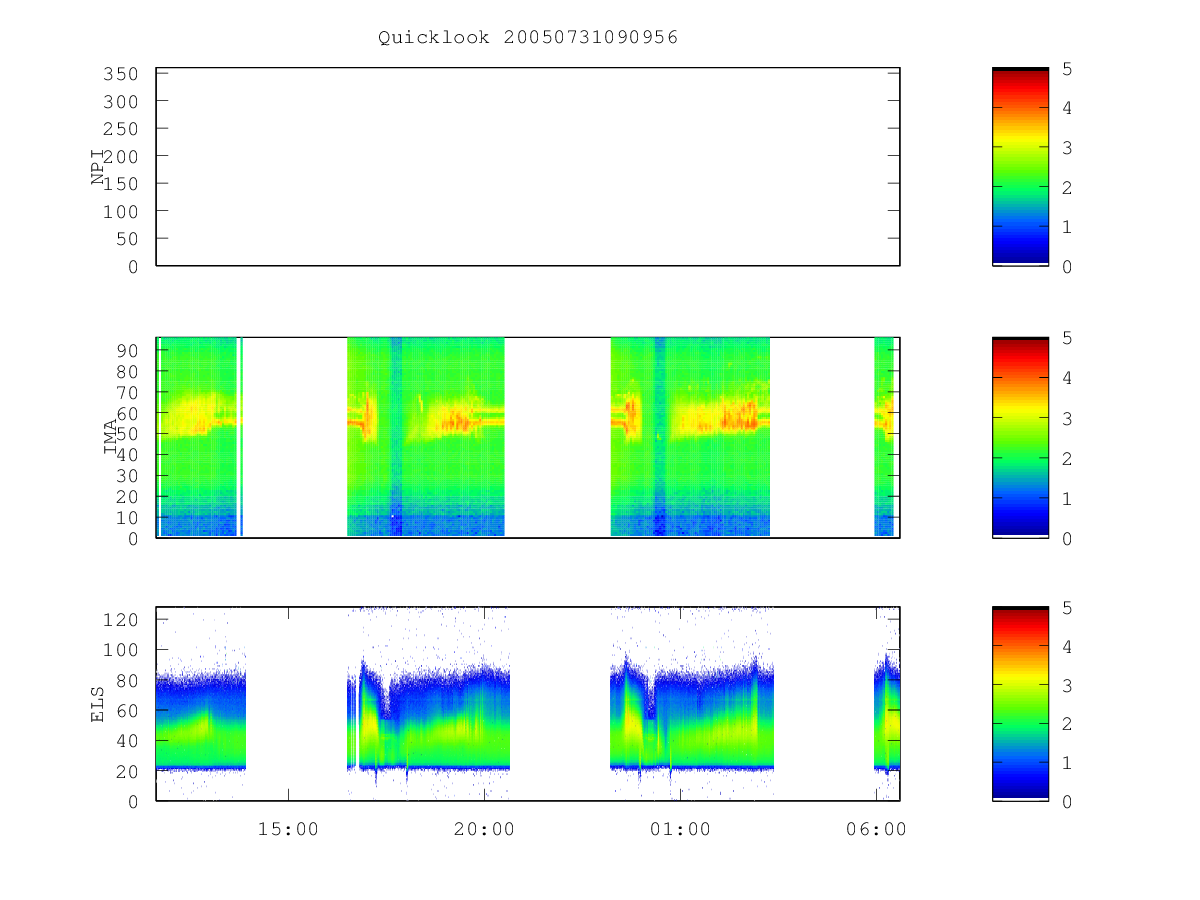
Task: Click the 2 label on IMA color bar
Action: point(1068,458)
